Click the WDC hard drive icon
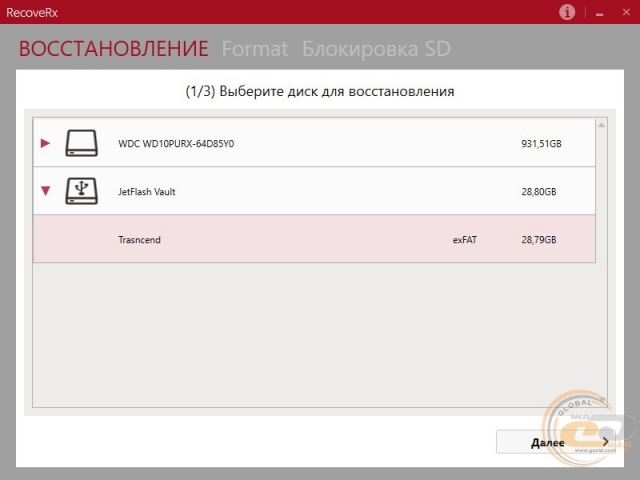Viewport: 640px width, 480px height. (81, 143)
